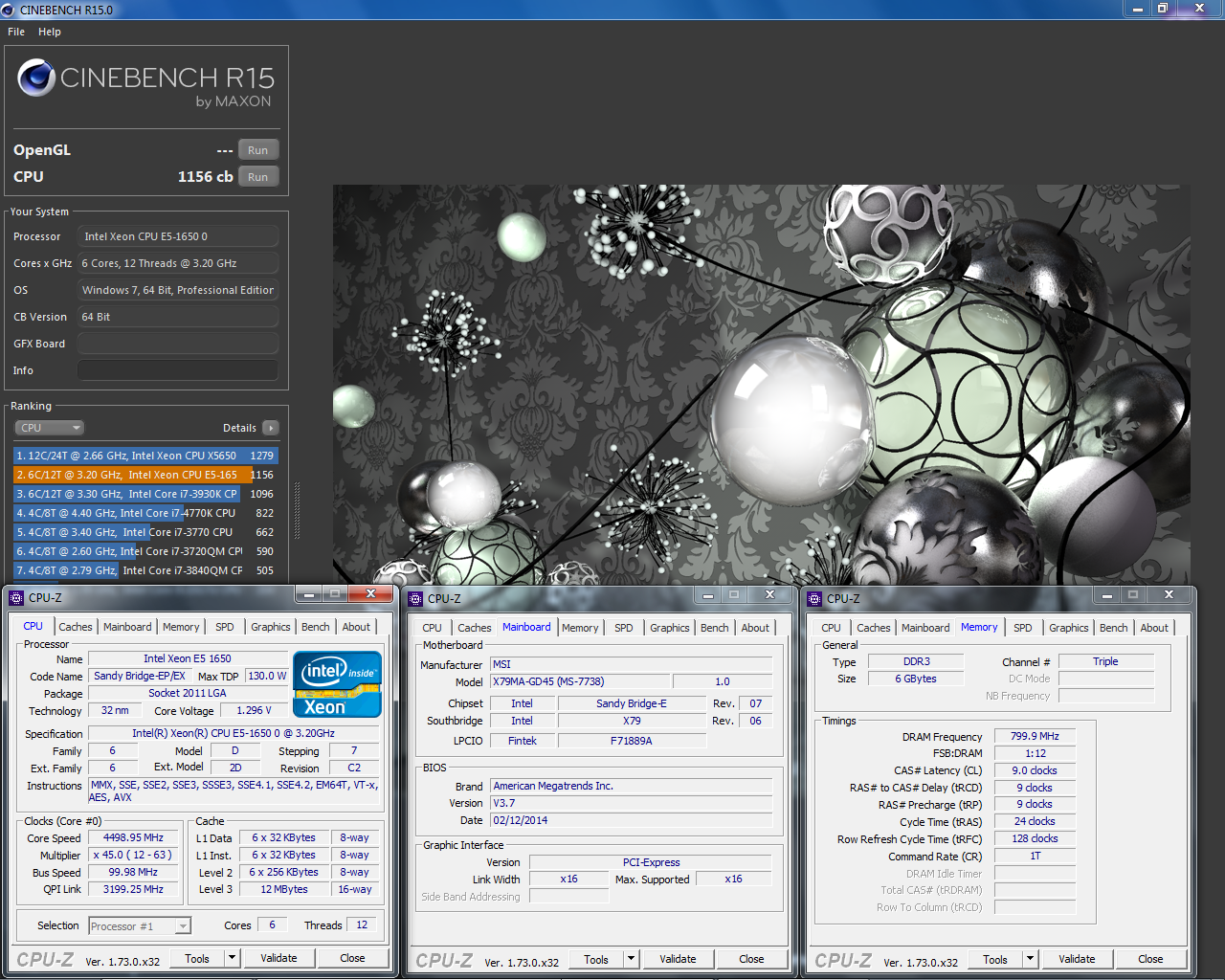
Task: Click the CPU-Z icon in first CPU-Z window title
Action: pyautogui.click(x=16, y=598)
